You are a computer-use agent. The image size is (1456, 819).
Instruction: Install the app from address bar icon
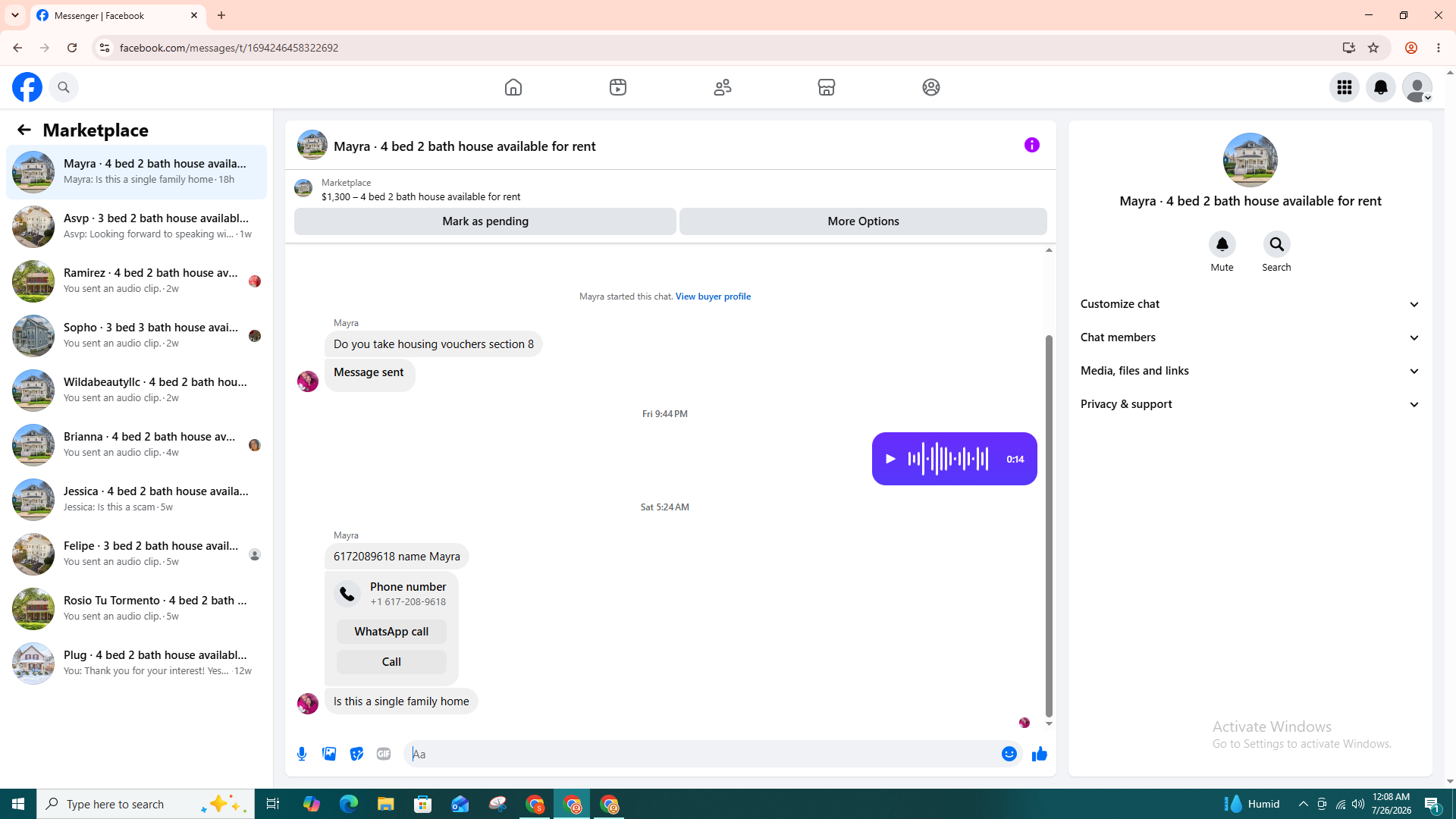pyautogui.click(x=1349, y=48)
